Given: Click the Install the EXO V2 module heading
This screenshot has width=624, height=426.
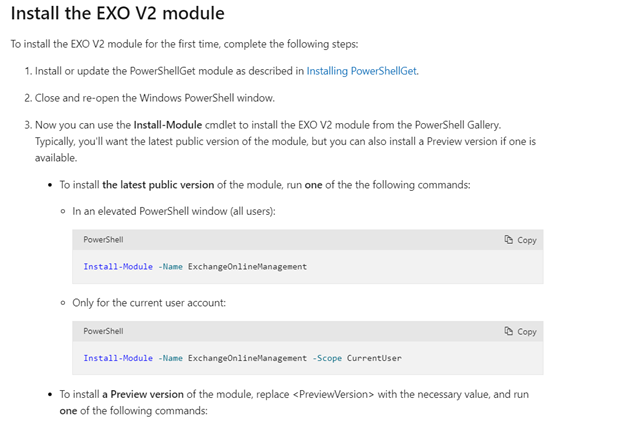Looking at the screenshot, I should click(x=118, y=13).
